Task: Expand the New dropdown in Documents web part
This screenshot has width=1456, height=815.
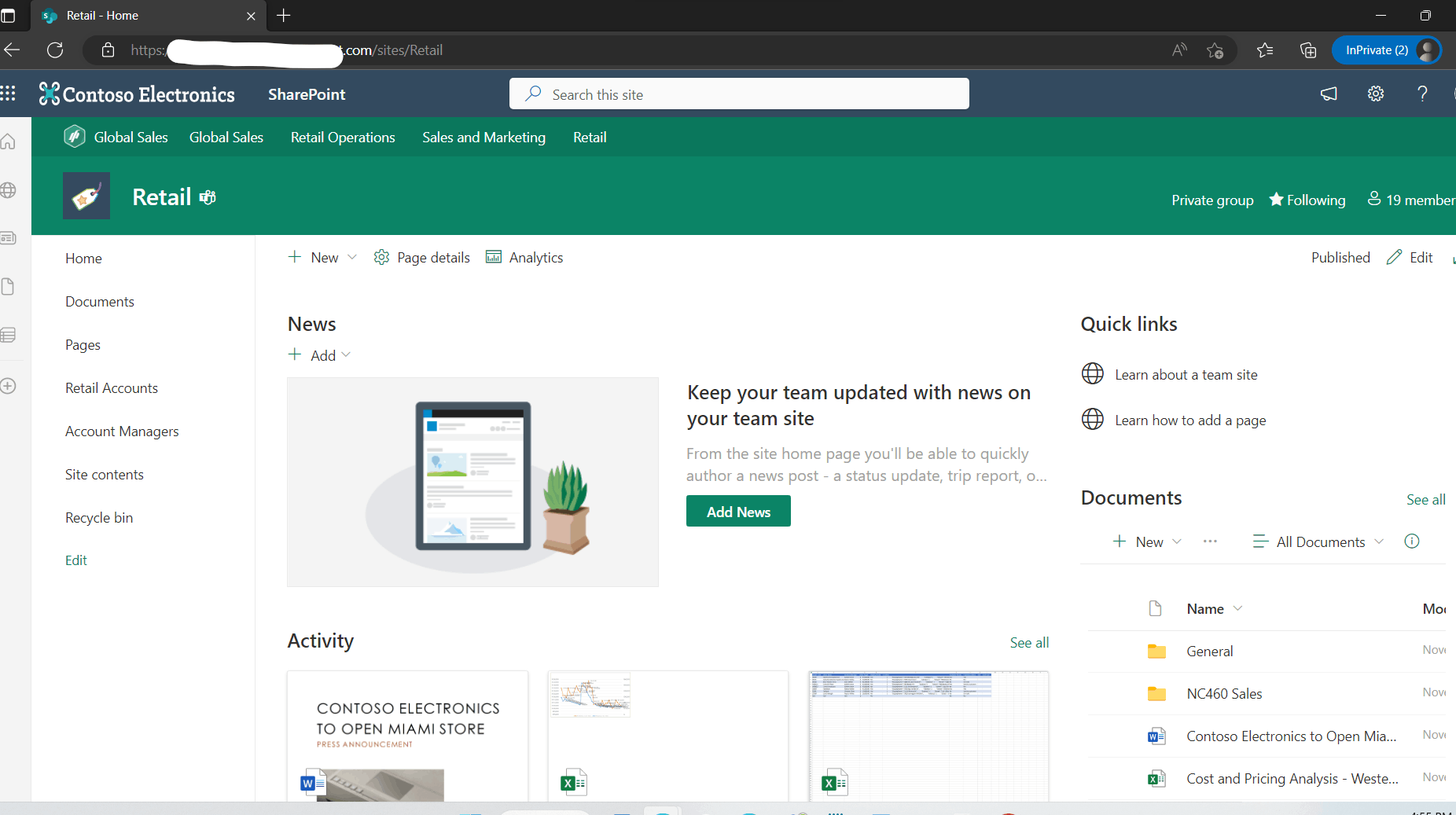Action: tap(1177, 541)
